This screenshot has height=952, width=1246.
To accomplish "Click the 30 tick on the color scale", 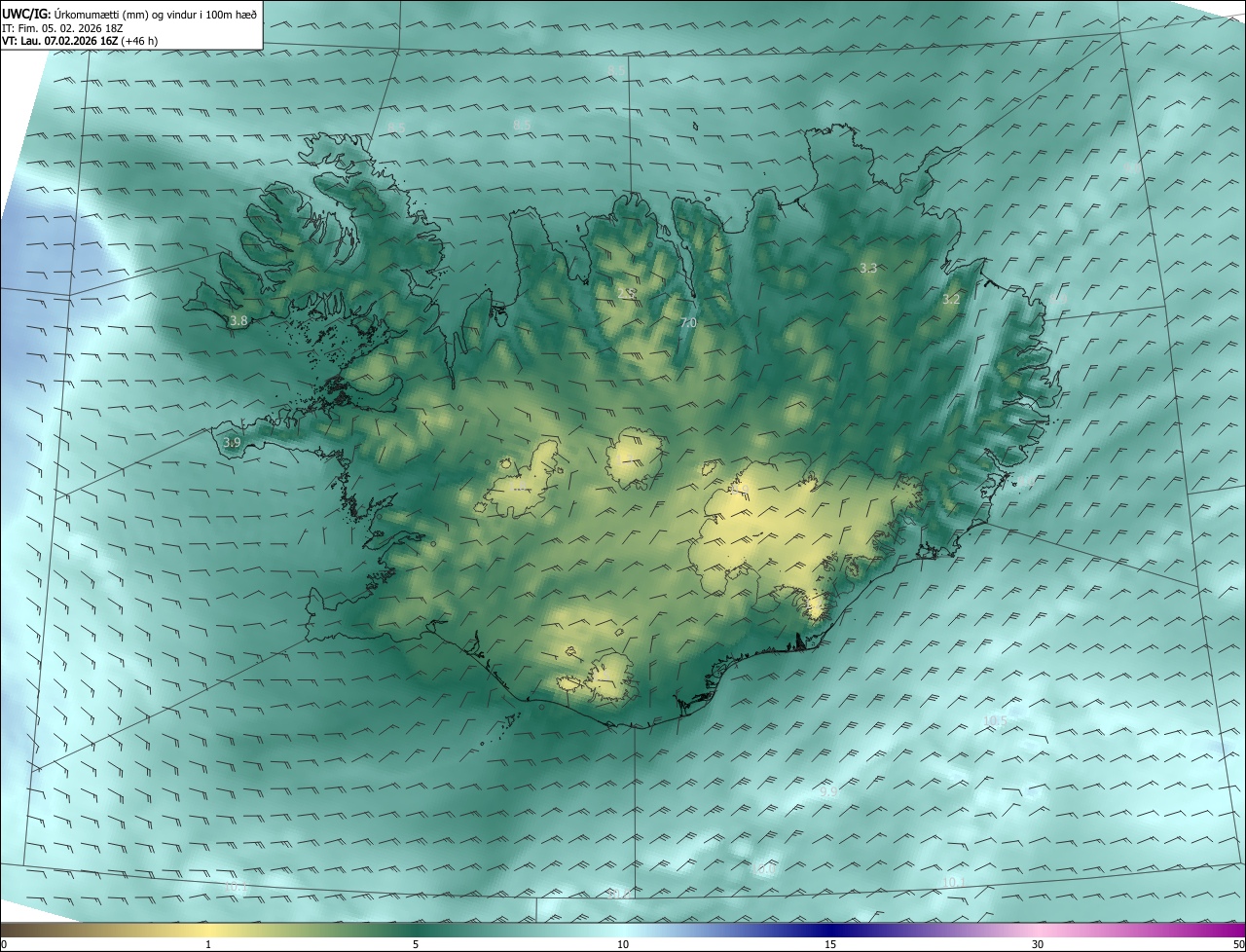I will click(1038, 944).
